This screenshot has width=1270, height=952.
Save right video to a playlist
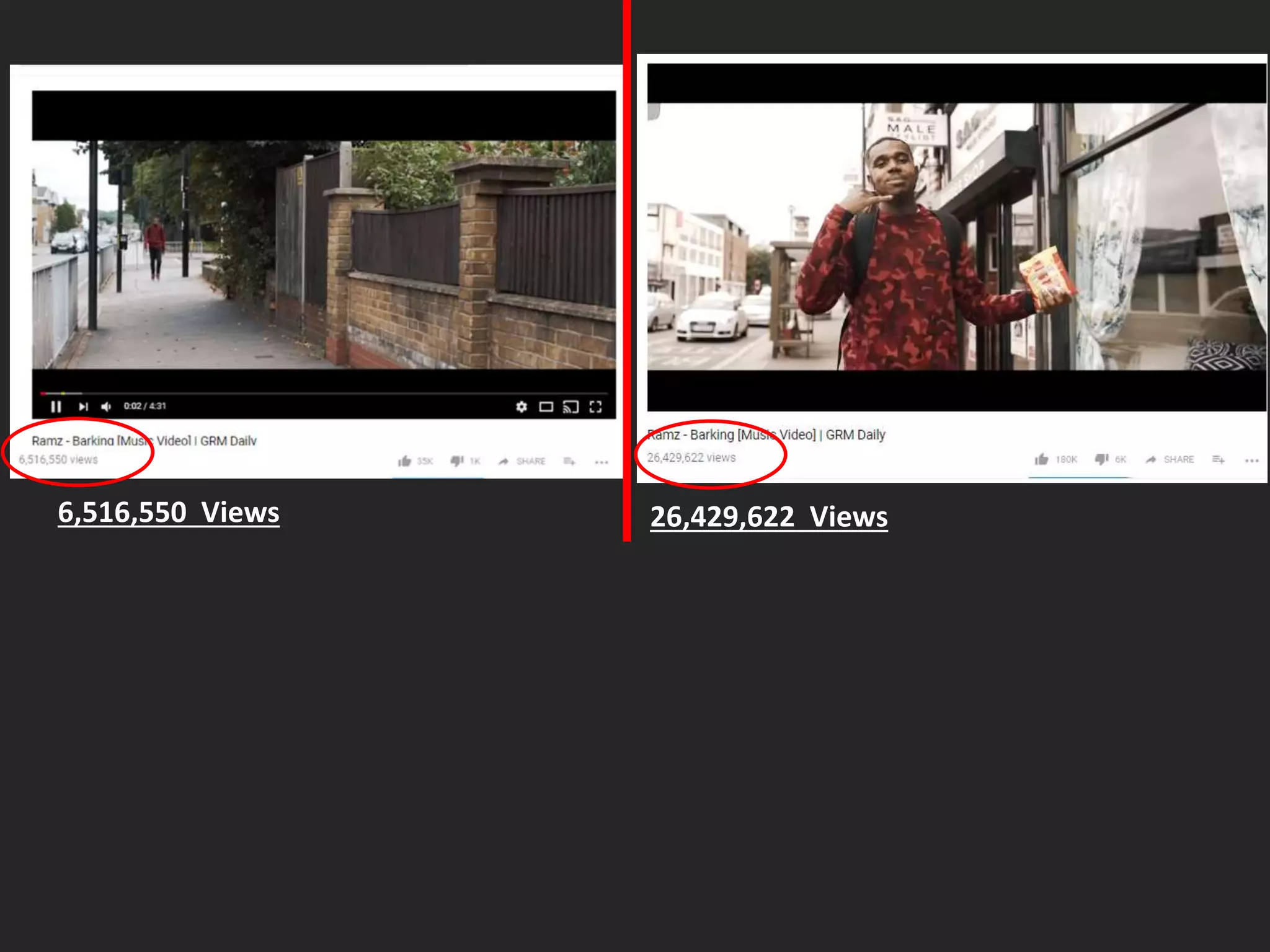(1219, 459)
